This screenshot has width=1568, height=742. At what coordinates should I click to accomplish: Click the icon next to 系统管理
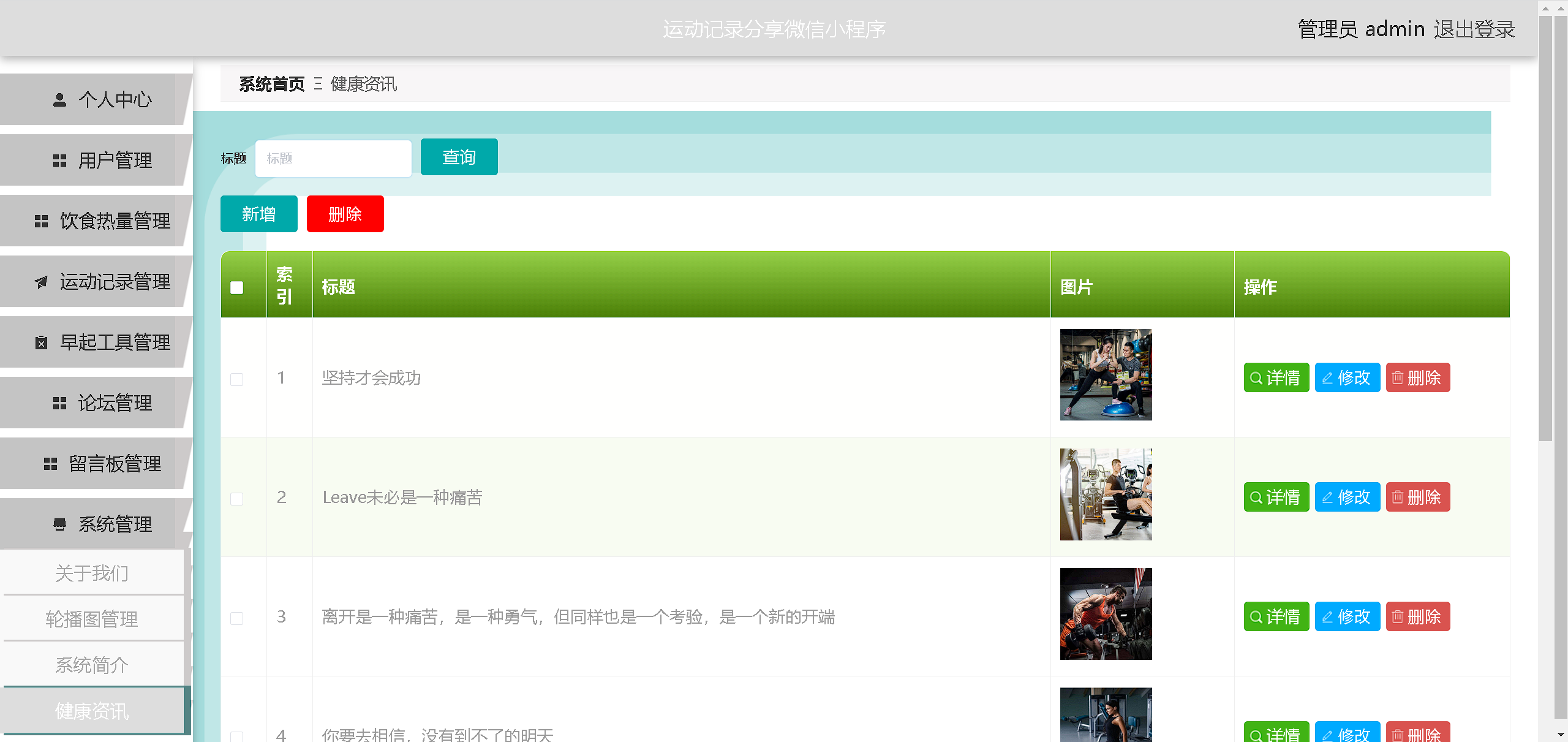pyautogui.click(x=59, y=524)
